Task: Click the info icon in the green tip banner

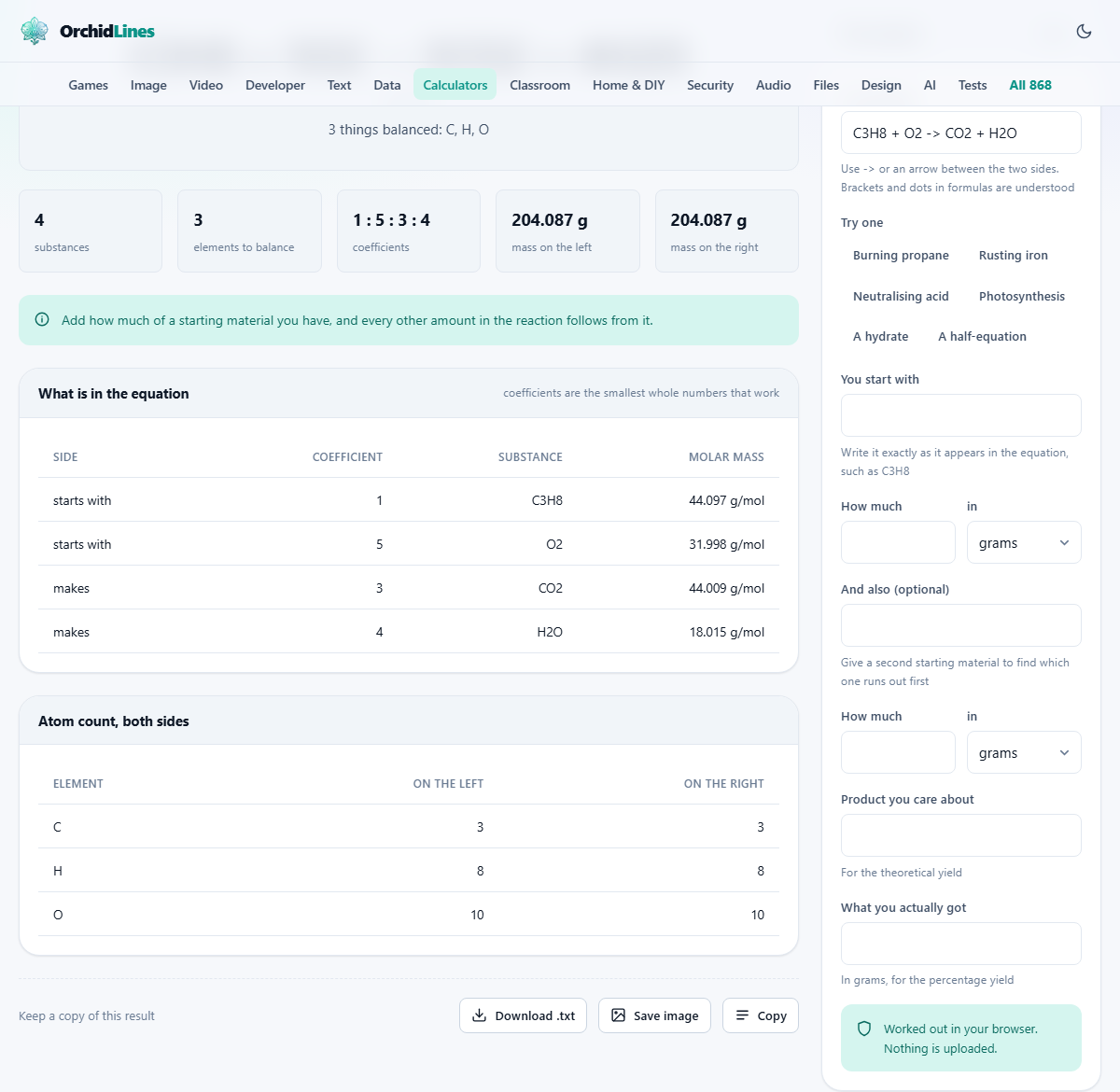Action: pyautogui.click(x=42, y=319)
